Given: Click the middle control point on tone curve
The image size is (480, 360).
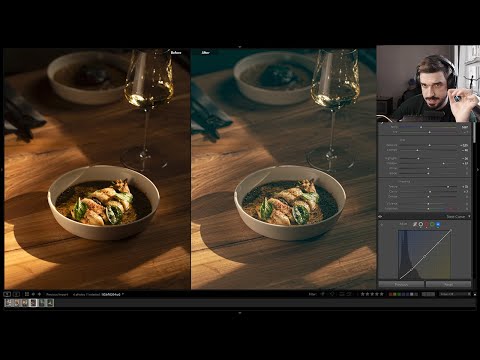Looking at the screenshot, I should (x=424, y=257).
